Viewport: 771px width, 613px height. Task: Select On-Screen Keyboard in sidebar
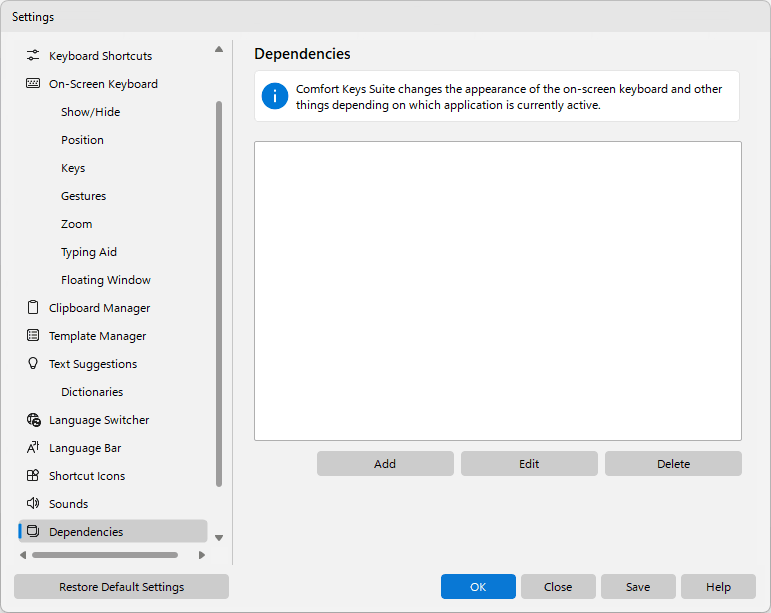click(103, 84)
